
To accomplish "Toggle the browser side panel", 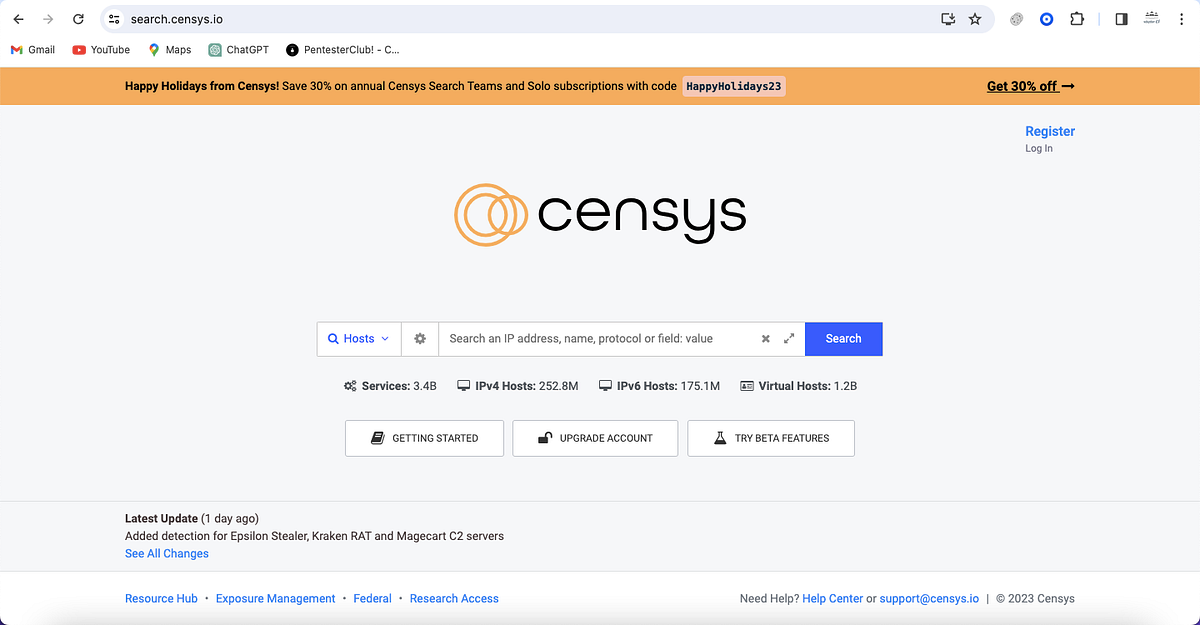I will 1121,19.
